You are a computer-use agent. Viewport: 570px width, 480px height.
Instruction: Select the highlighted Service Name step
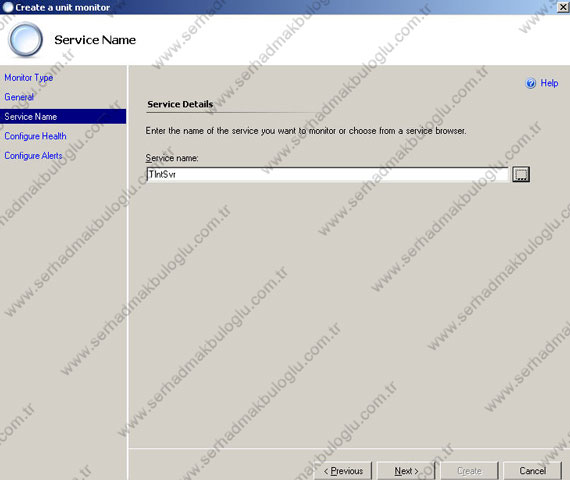coord(63,116)
